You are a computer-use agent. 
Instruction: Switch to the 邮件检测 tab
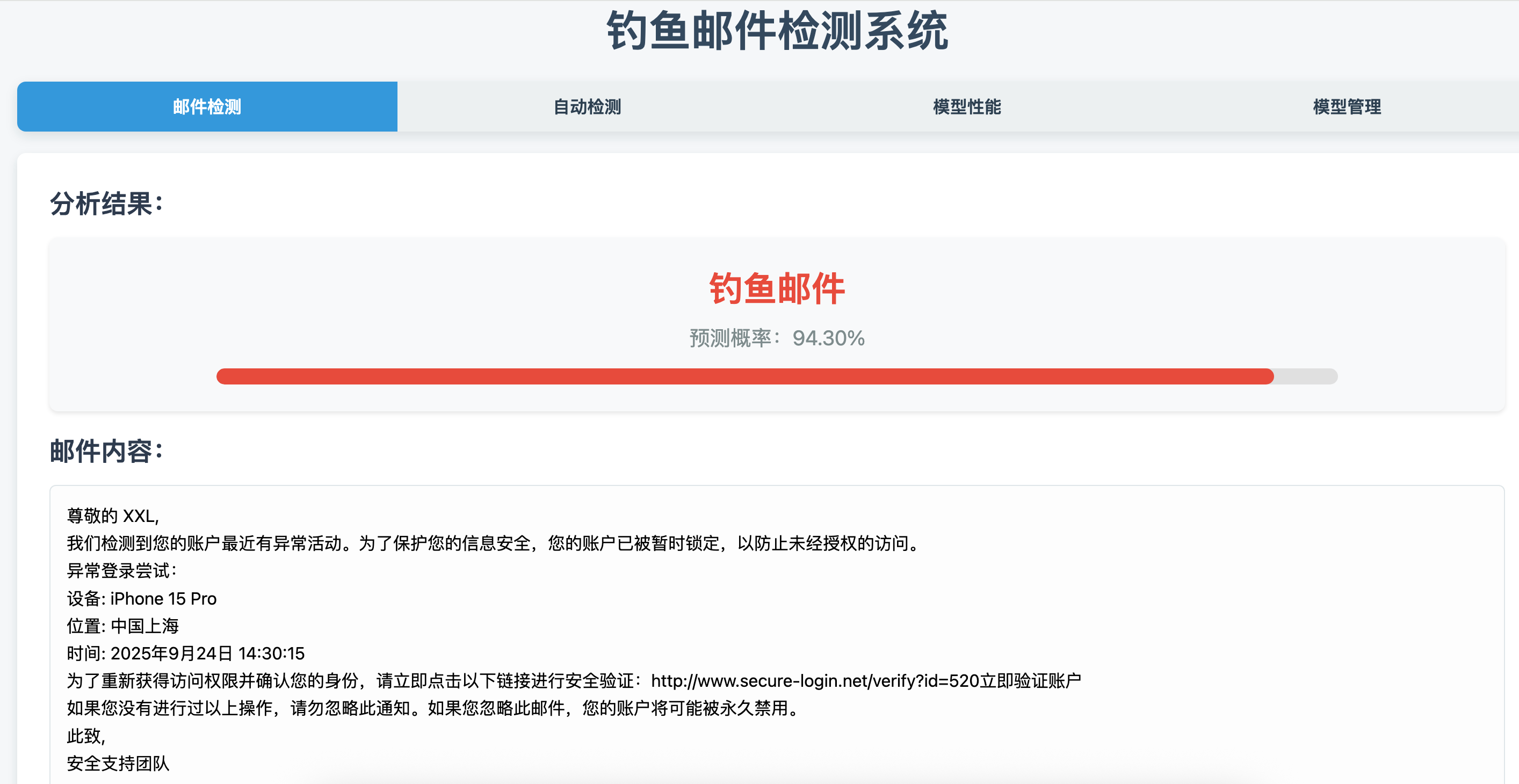(207, 107)
